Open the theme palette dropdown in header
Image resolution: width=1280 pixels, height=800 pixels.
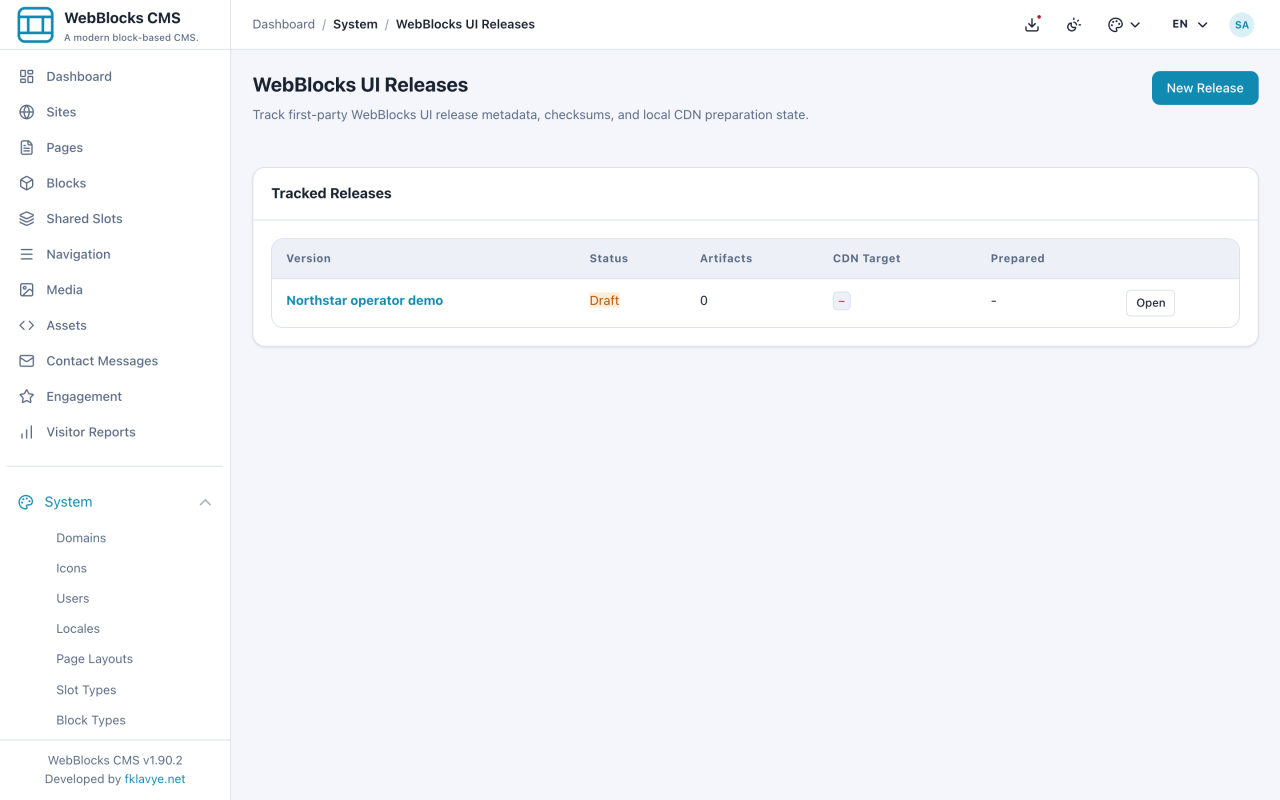click(1124, 24)
